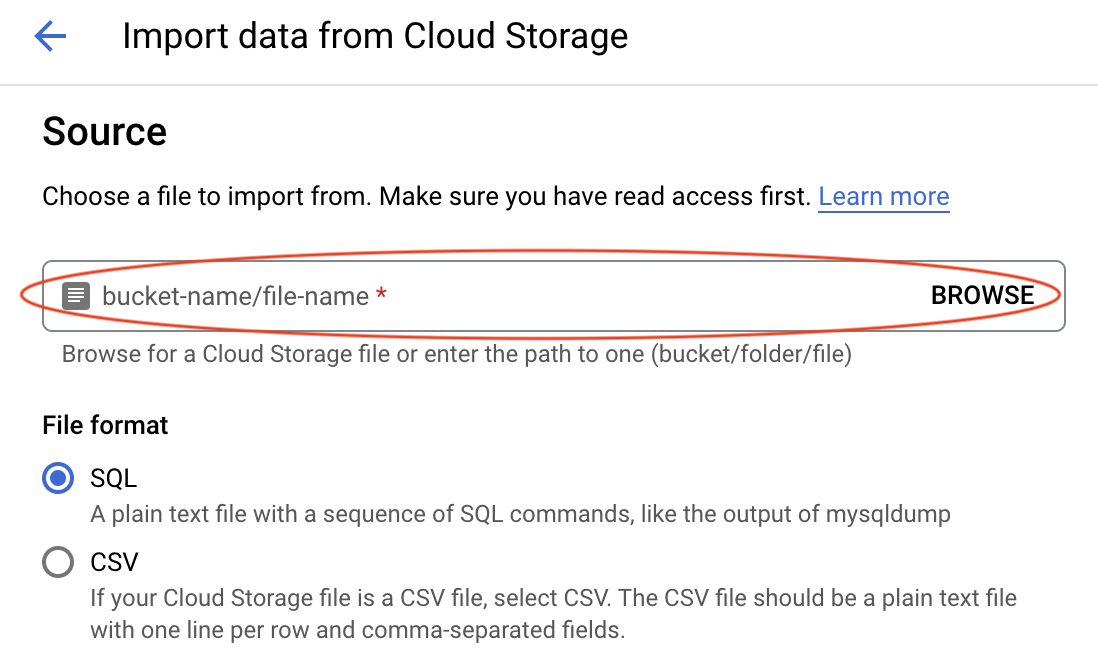1098x661 pixels.
Task: Follow the Learn more hyperlink
Action: pos(883,196)
